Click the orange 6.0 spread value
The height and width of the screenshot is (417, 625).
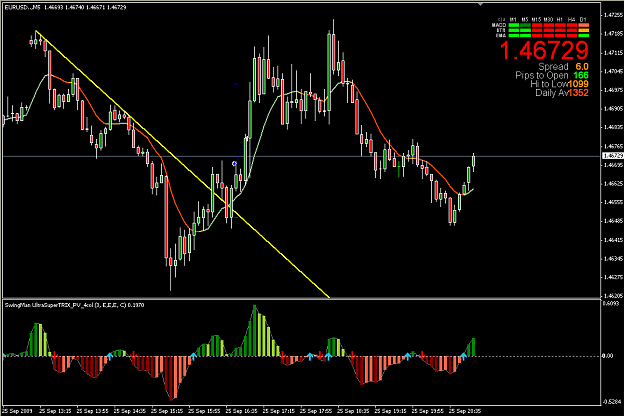(x=582, y=67)
